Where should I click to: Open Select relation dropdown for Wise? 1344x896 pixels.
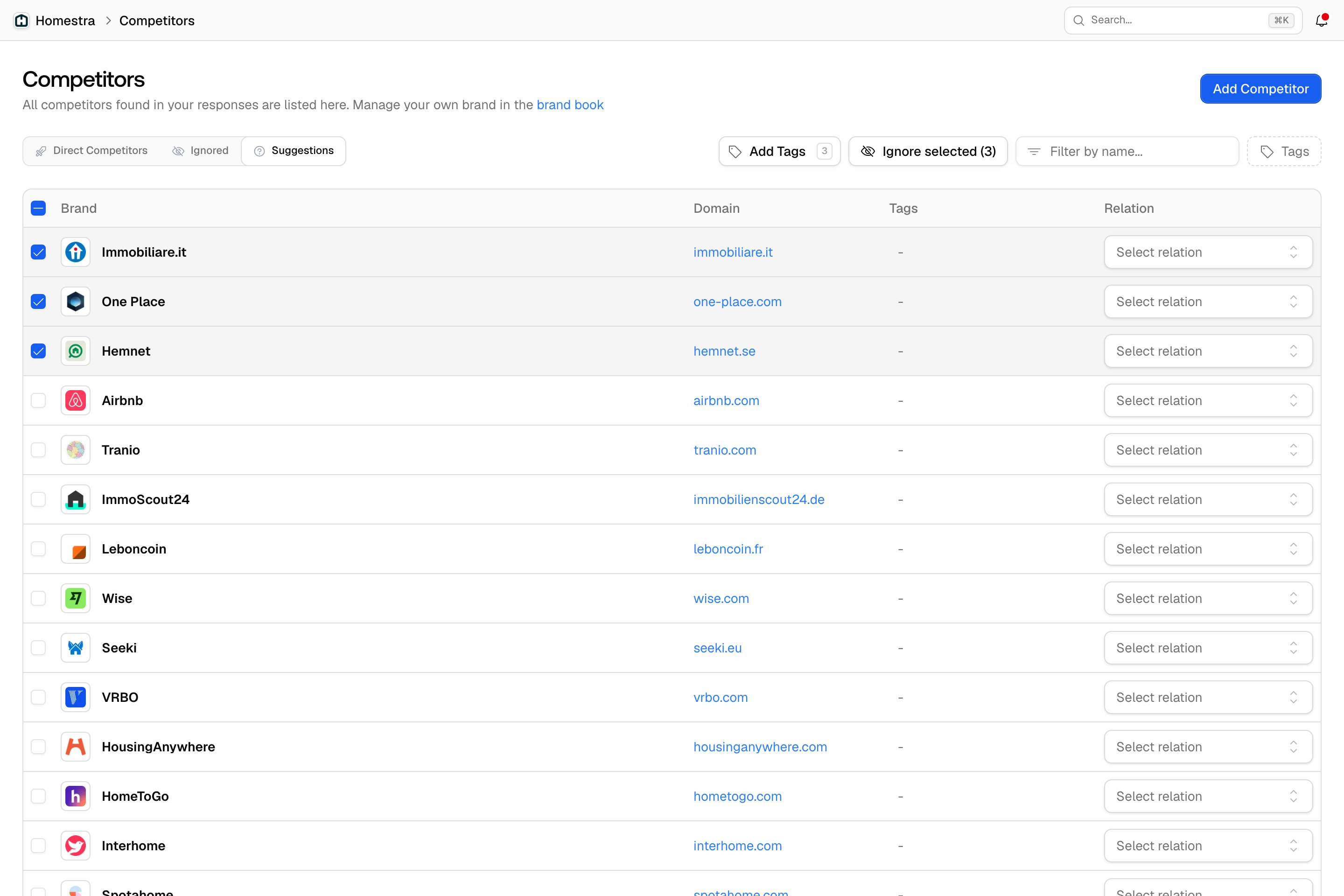1208,598
